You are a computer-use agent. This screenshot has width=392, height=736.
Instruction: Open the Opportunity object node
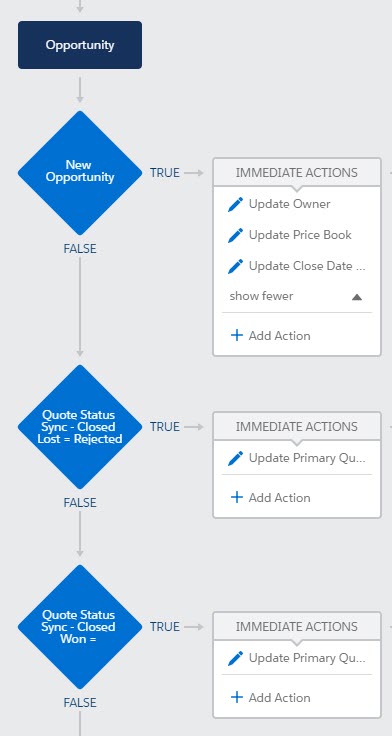[x=80, y=45]
